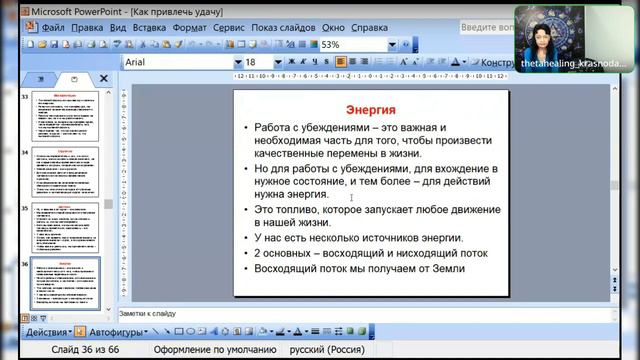Open the Окно menu
This screenshot has width=640, height=360.
click(333, 28)
